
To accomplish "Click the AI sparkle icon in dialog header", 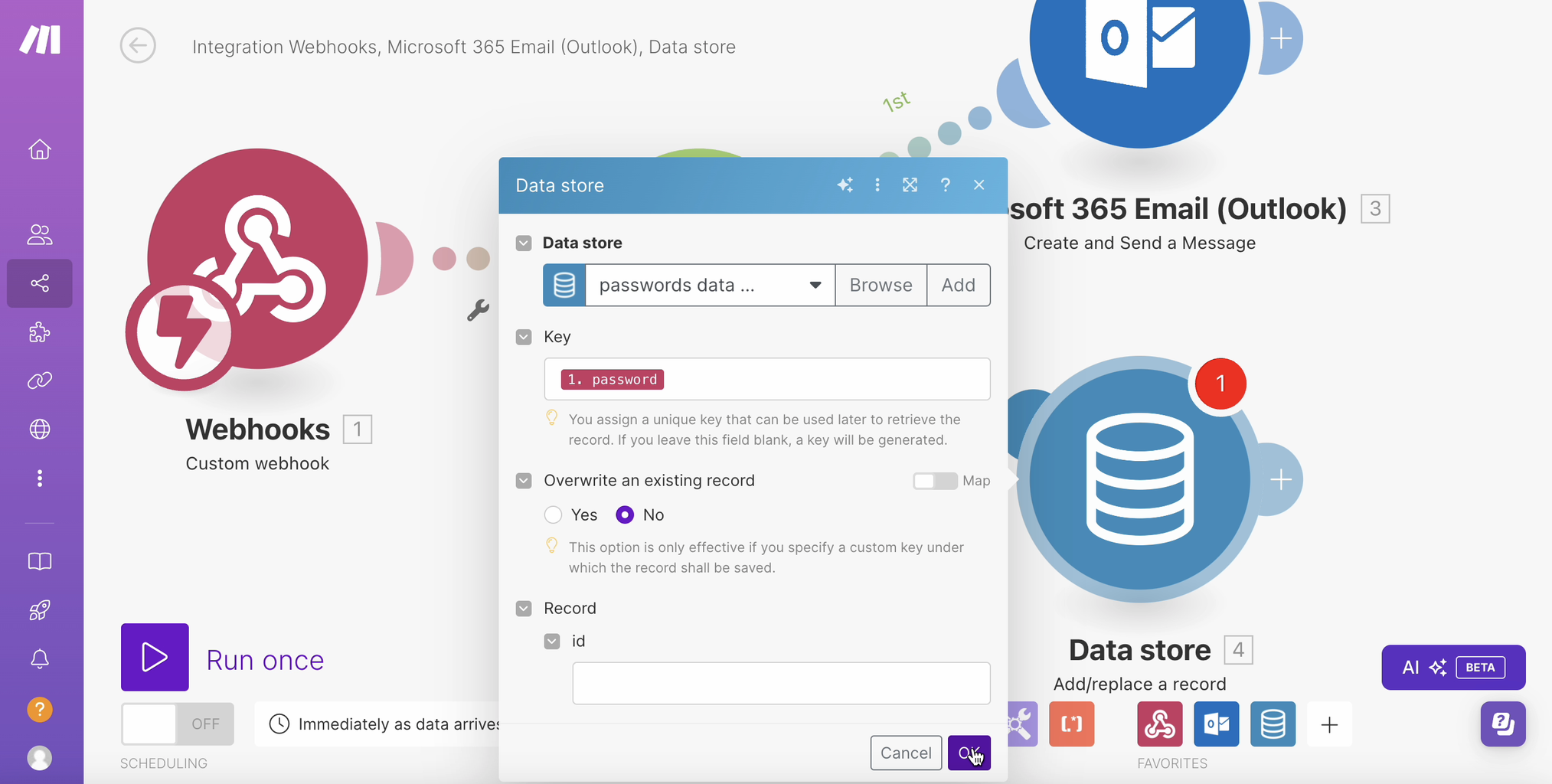I will pos(845,185).
